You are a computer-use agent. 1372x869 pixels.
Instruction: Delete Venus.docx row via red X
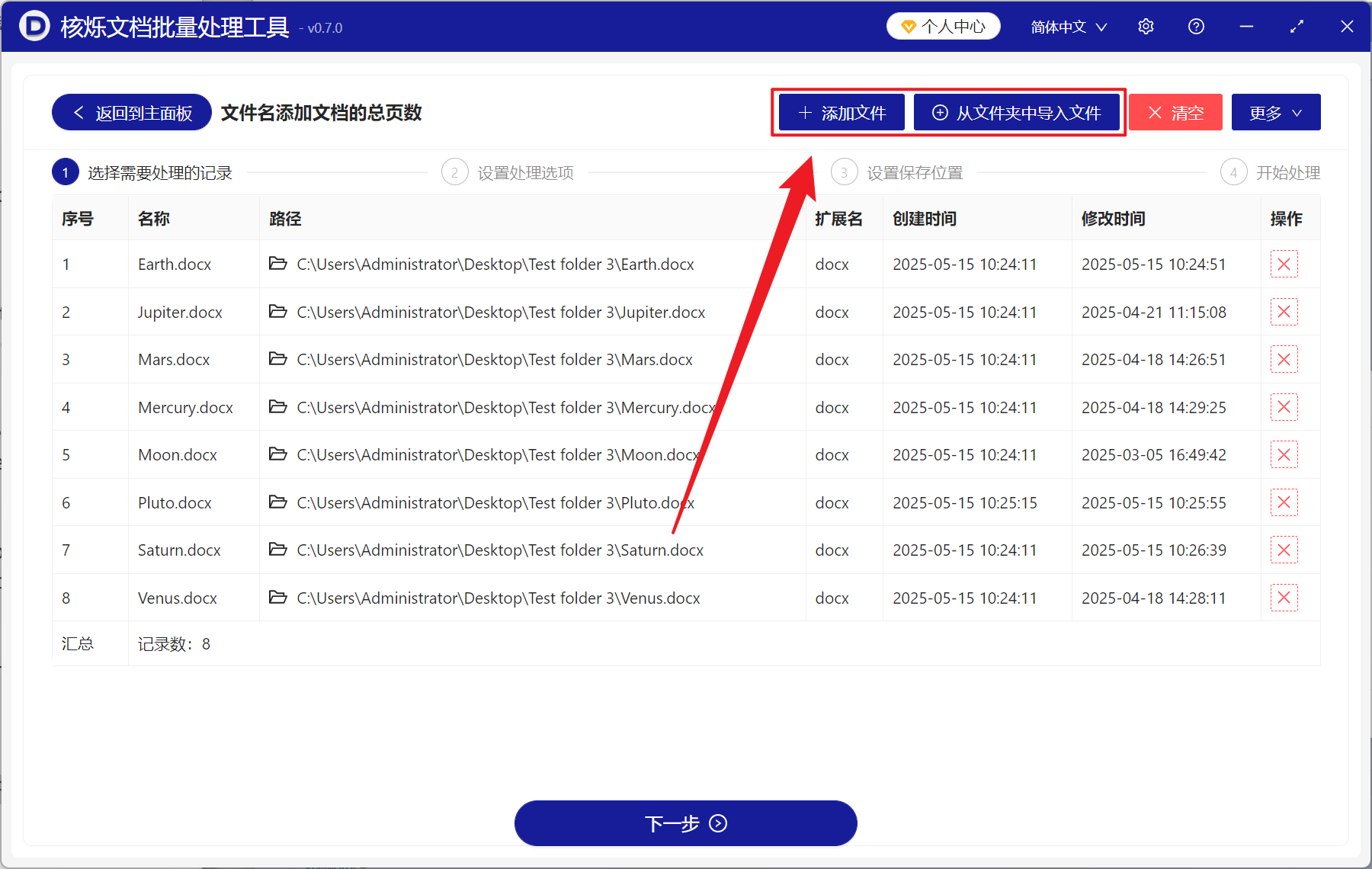pyautogui.click(x=1284, y=598)
